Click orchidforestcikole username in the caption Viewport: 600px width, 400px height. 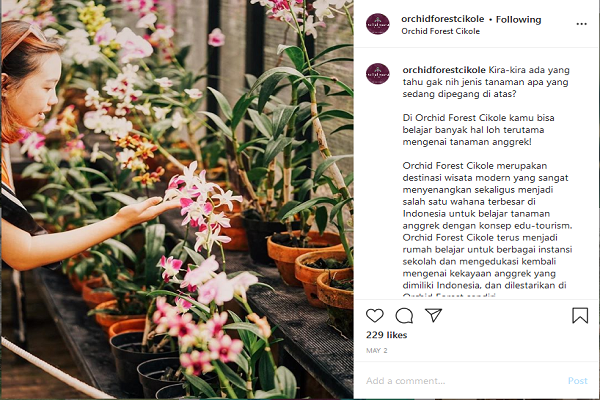[444, 70]
